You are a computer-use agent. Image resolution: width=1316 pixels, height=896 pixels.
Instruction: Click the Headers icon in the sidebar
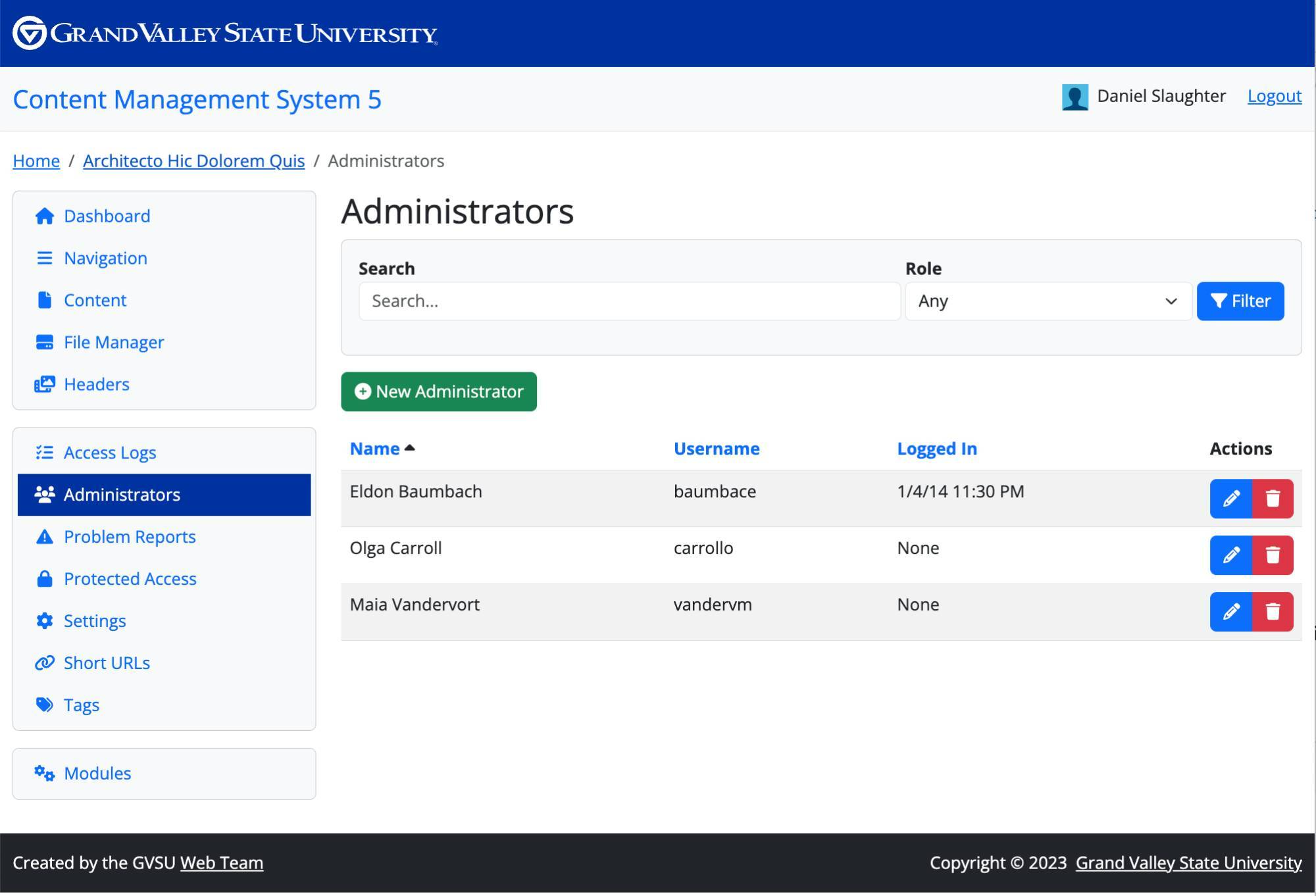coord(44,384)
